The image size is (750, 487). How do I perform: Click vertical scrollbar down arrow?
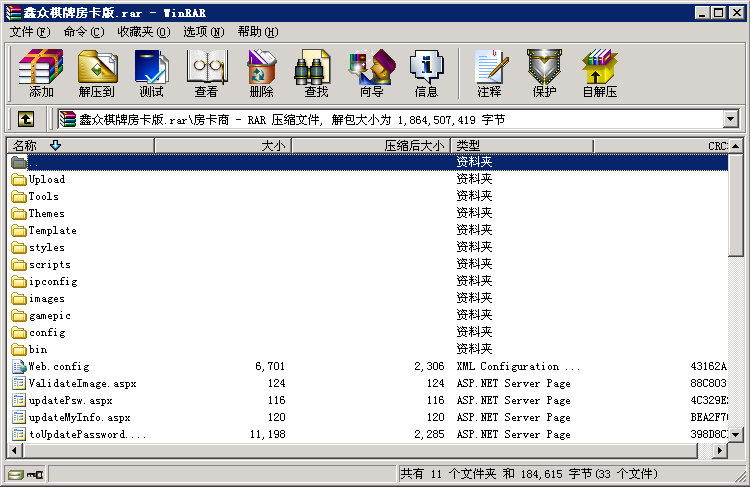738,435
